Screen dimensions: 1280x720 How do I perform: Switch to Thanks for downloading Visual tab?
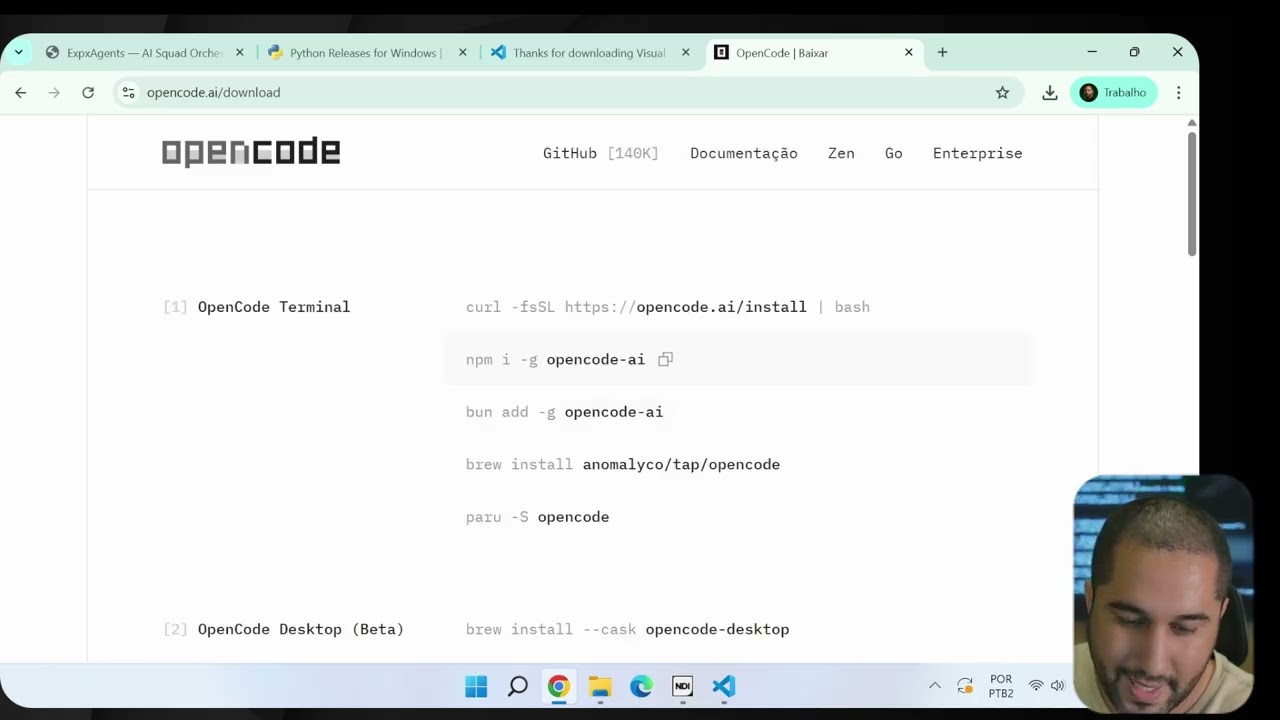(x=588, y=53)
